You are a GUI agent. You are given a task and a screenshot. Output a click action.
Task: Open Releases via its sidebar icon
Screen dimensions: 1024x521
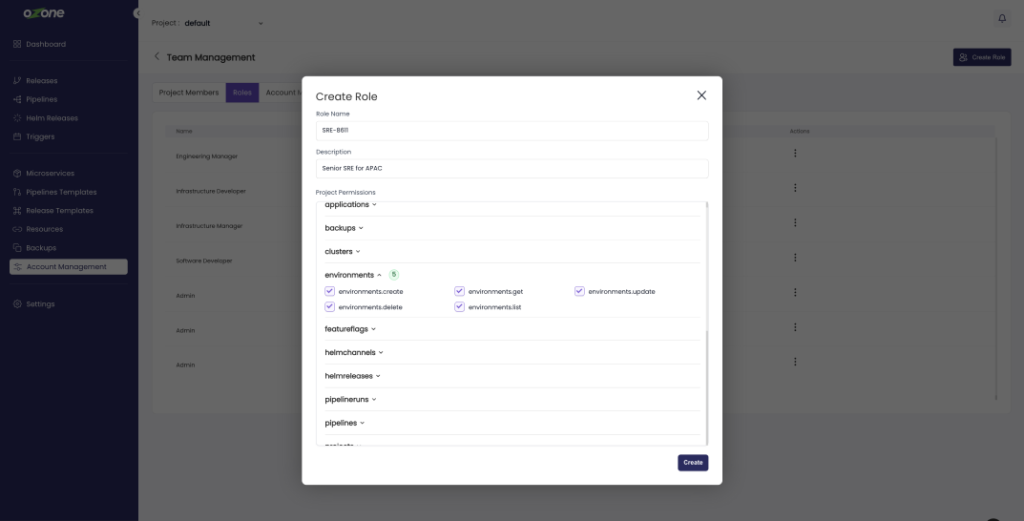pyautogui.click(x=17, y=81)
